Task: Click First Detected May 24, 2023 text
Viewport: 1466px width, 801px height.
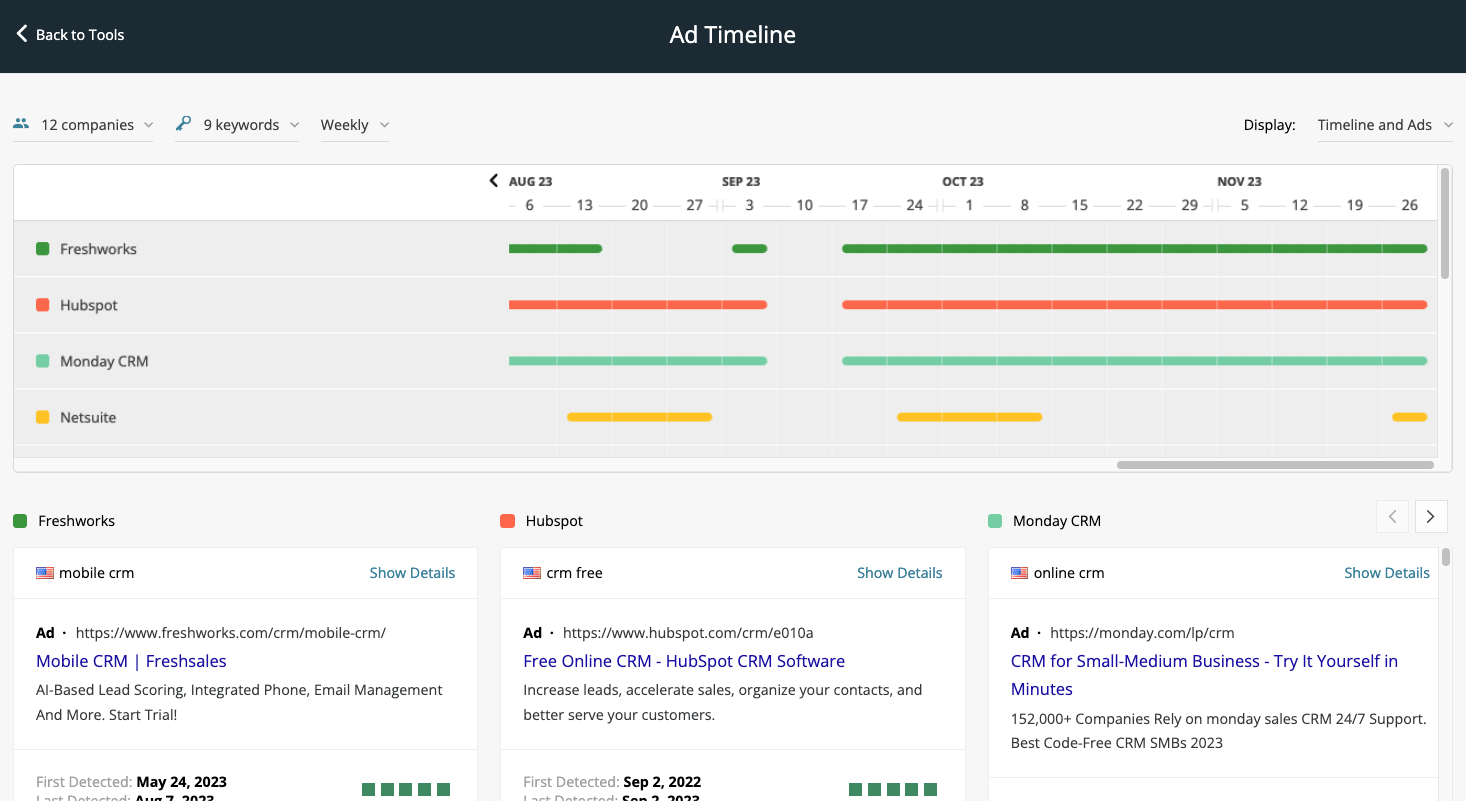Action: (131, 782)
